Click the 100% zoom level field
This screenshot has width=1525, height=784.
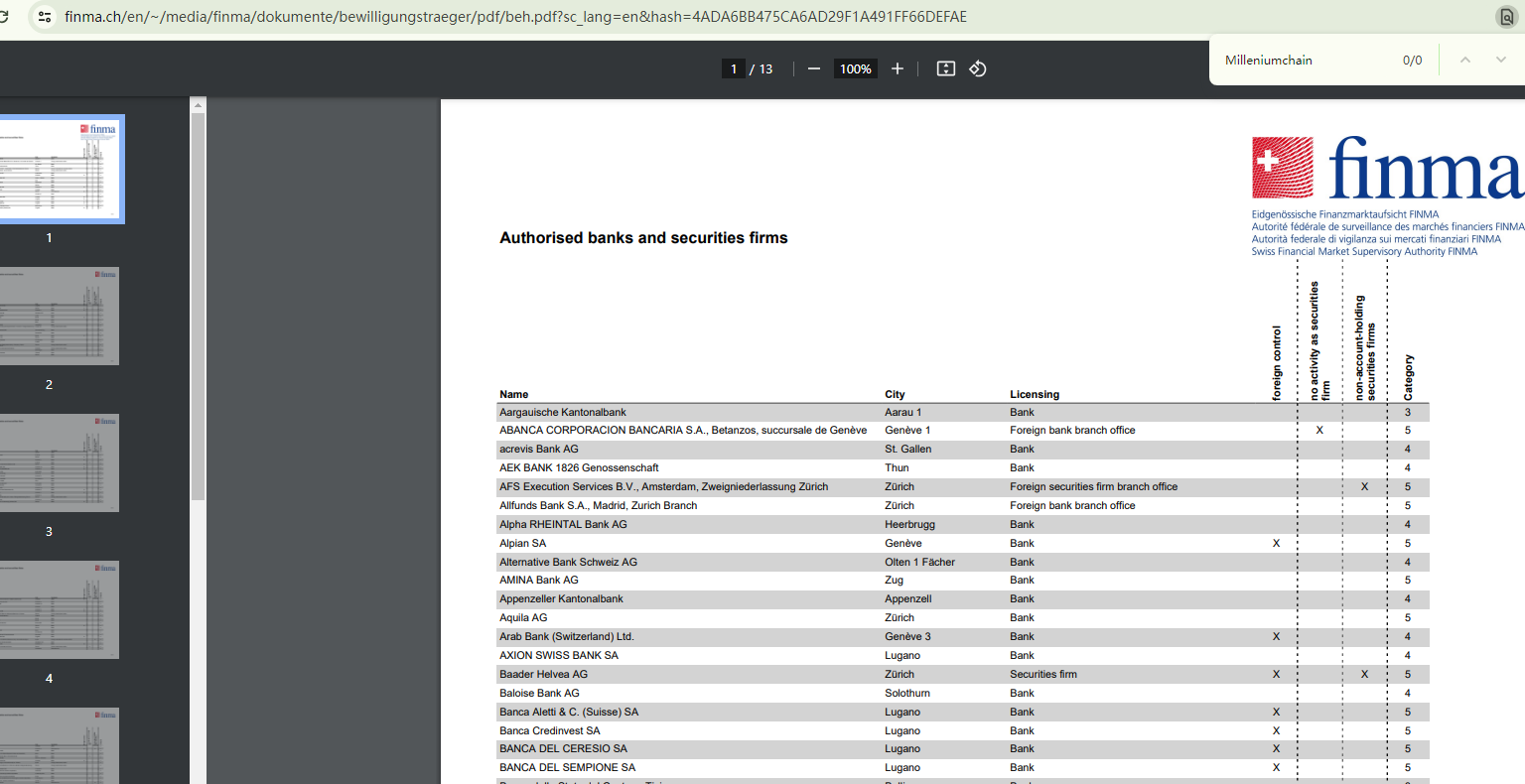pos(855,68)
